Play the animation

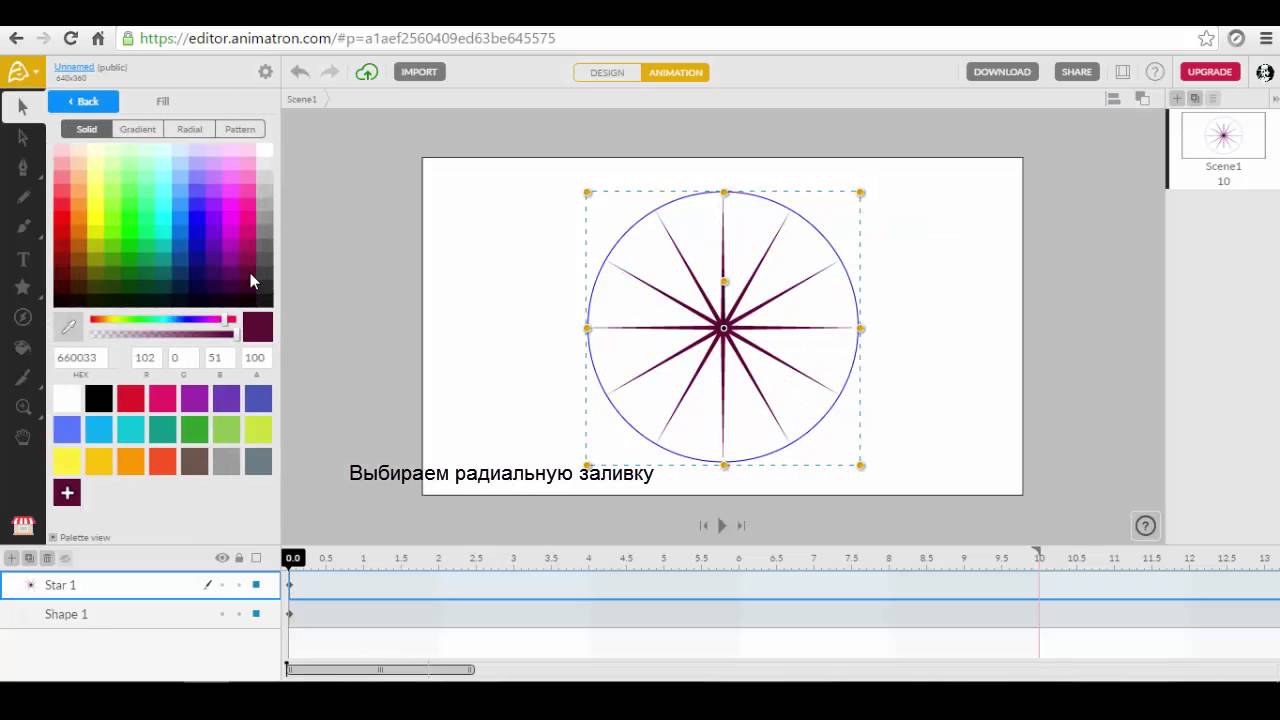[x=722, y=526]
